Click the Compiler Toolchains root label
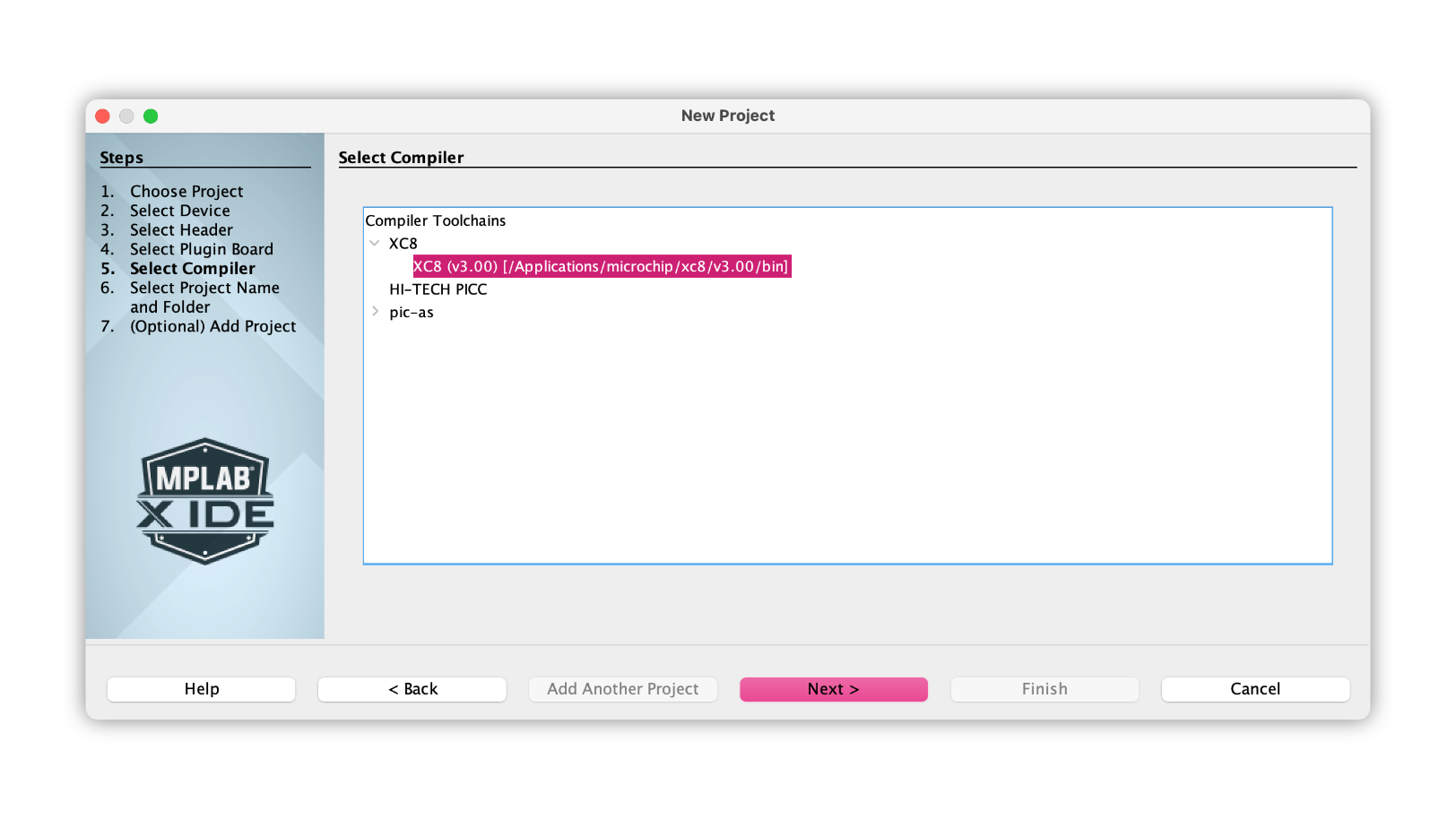 pos(435,220)
